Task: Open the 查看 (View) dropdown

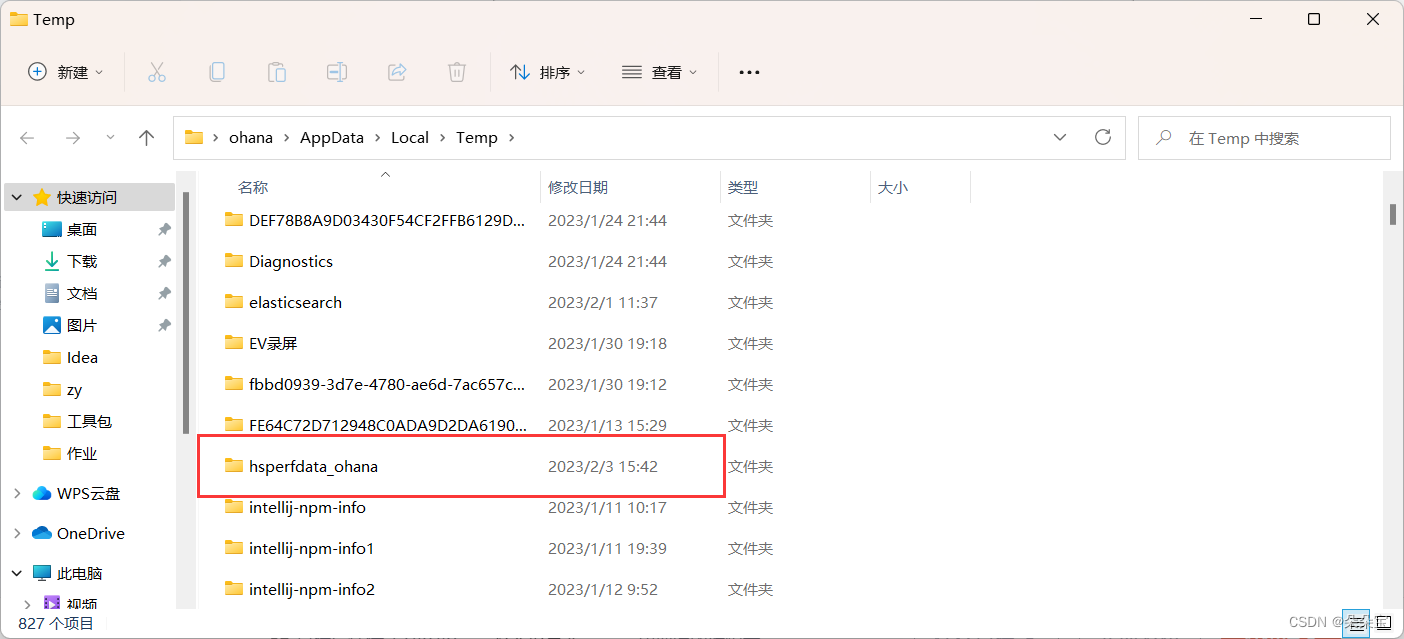Action: point(660,72)
